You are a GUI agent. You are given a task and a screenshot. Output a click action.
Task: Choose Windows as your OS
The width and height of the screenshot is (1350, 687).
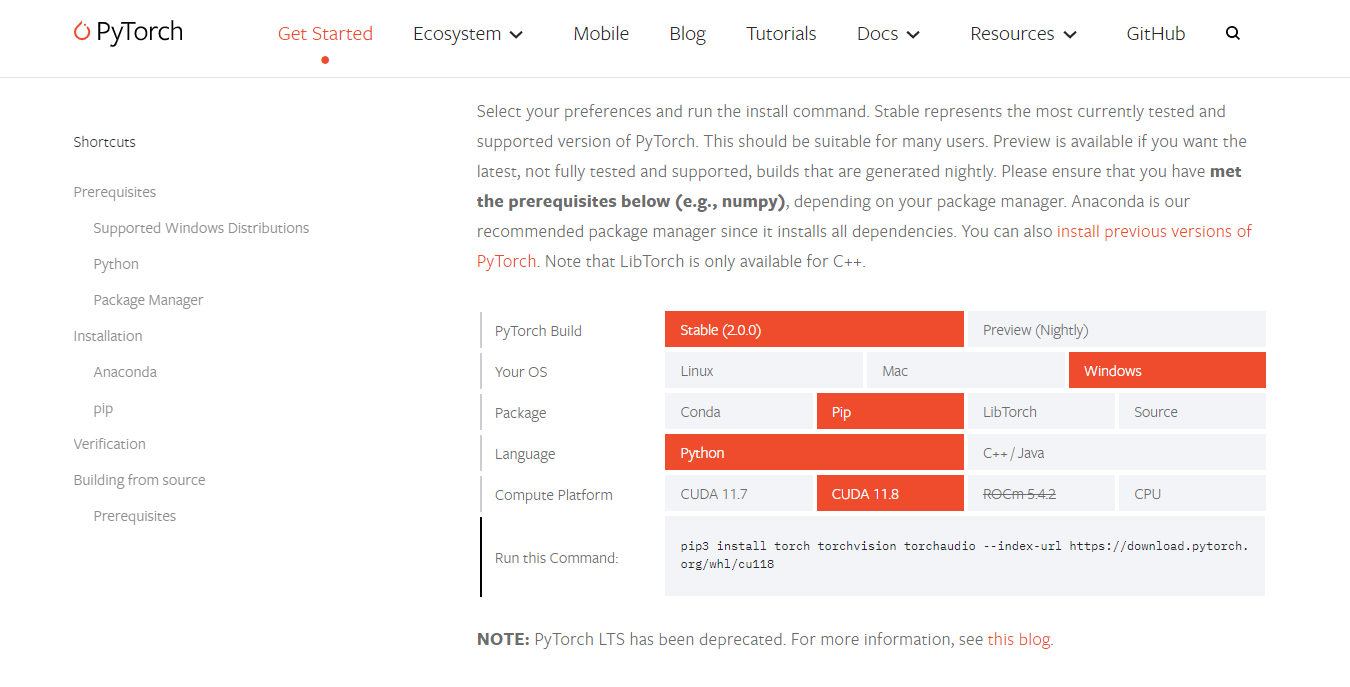click(1167, 370)
